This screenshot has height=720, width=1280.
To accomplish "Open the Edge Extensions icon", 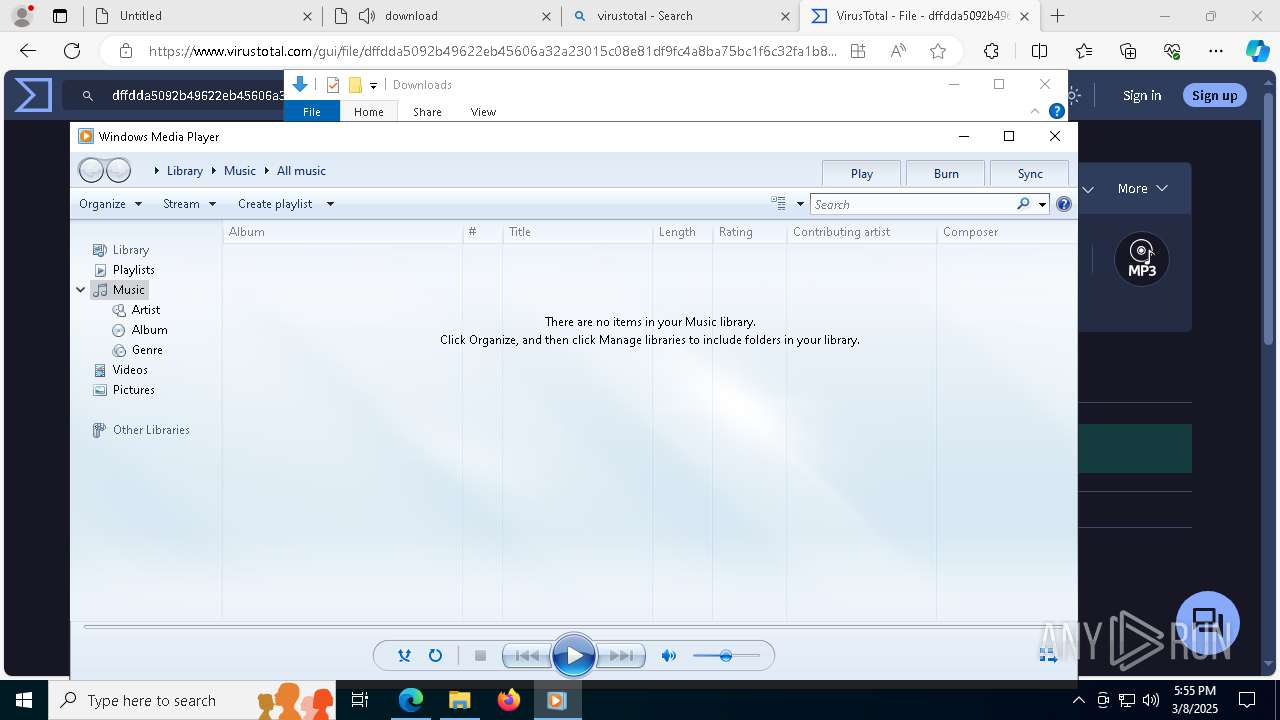I will [x=991, y=51].
